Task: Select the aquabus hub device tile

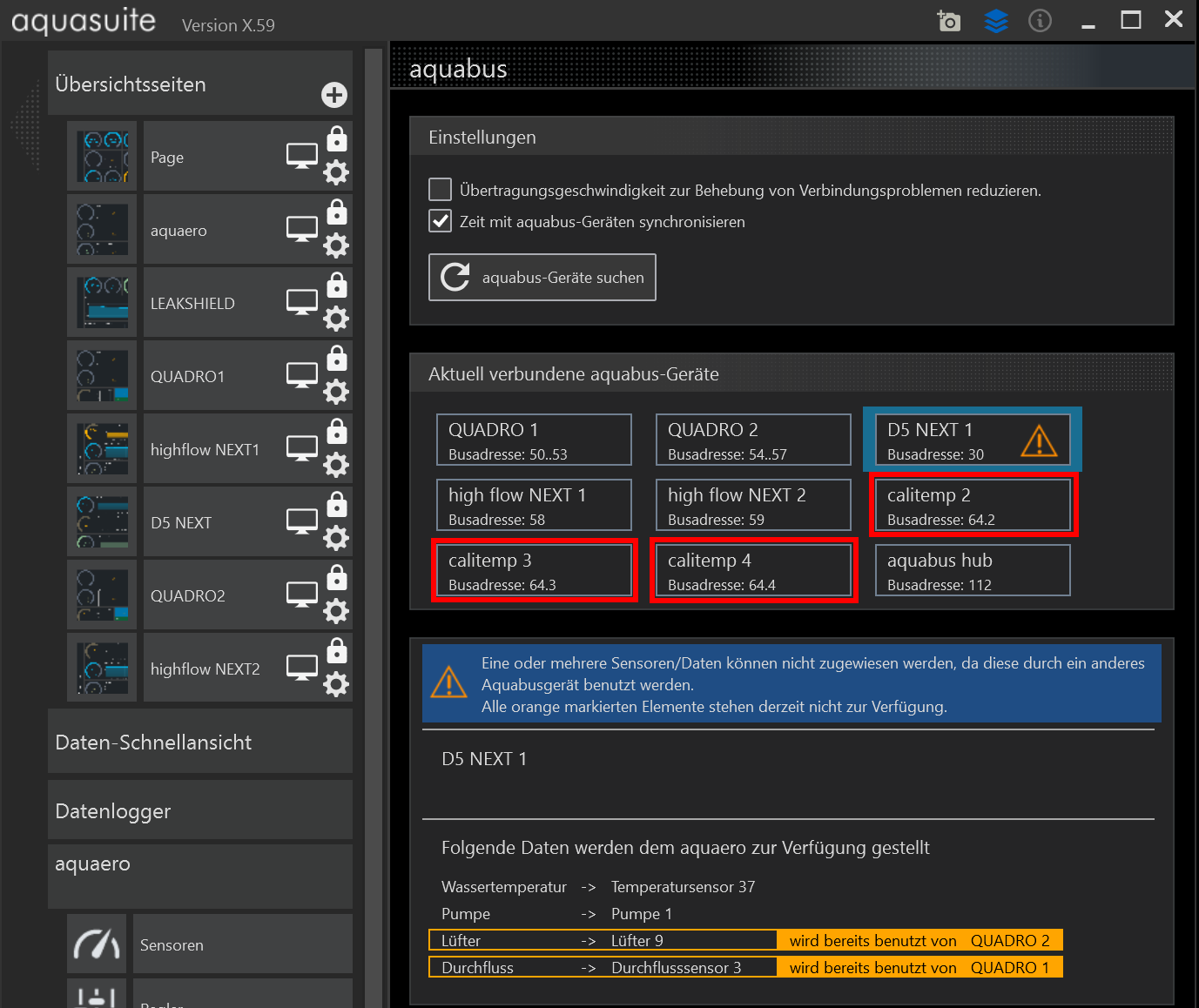Action: pos(972,571)
